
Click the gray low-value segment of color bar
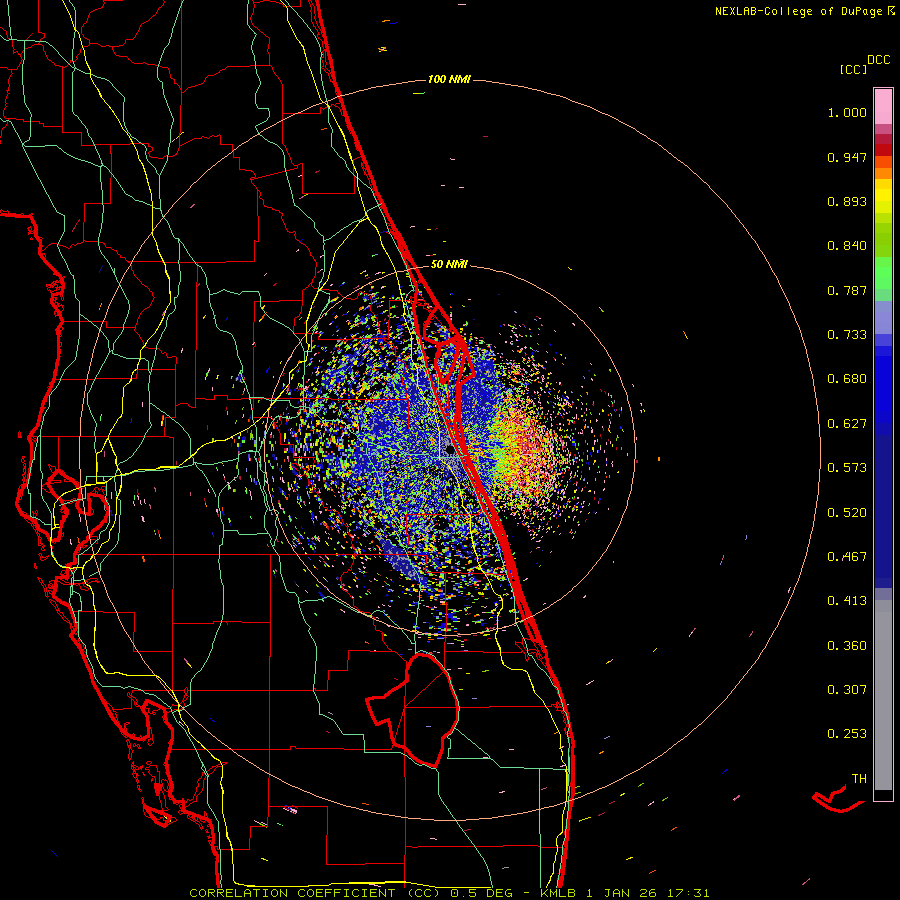(x=883, y=695)
